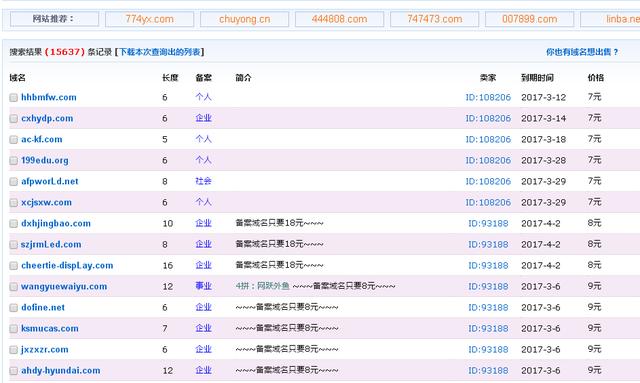Open domain 199edu.org
The image size is (640, 383).
point(44,160)
